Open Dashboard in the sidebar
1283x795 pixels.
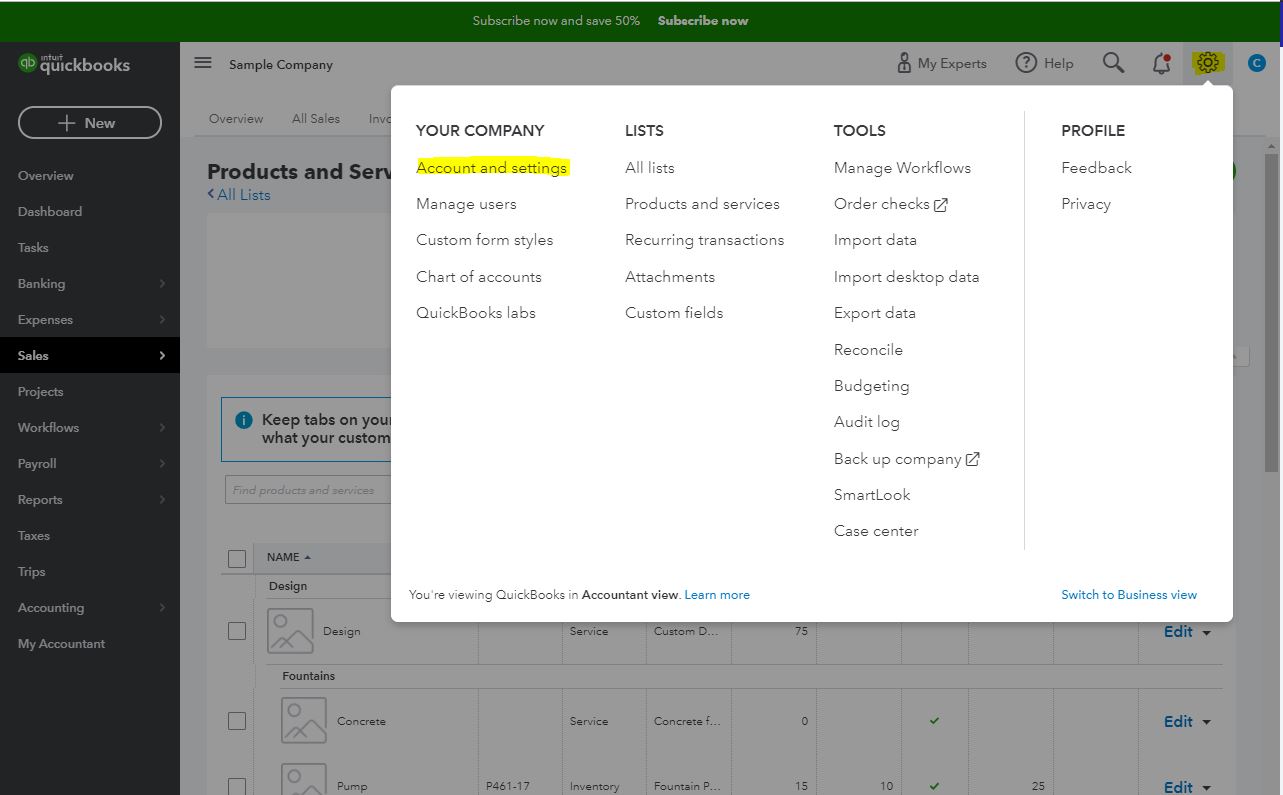(50, 212)
